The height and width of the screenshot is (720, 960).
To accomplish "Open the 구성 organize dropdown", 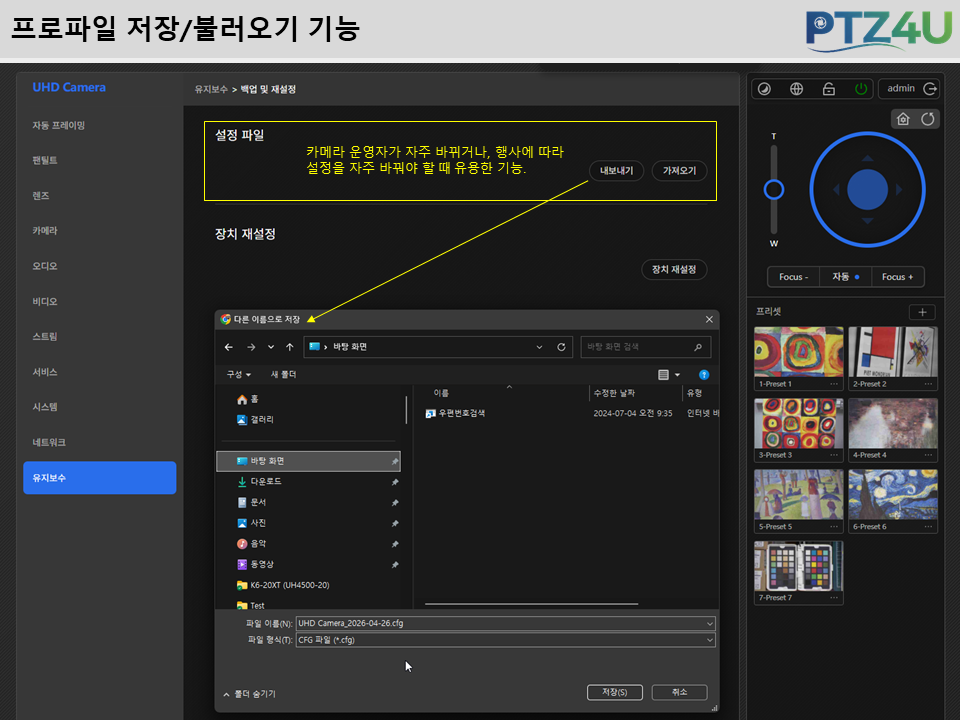I will (x=239, y=374).
